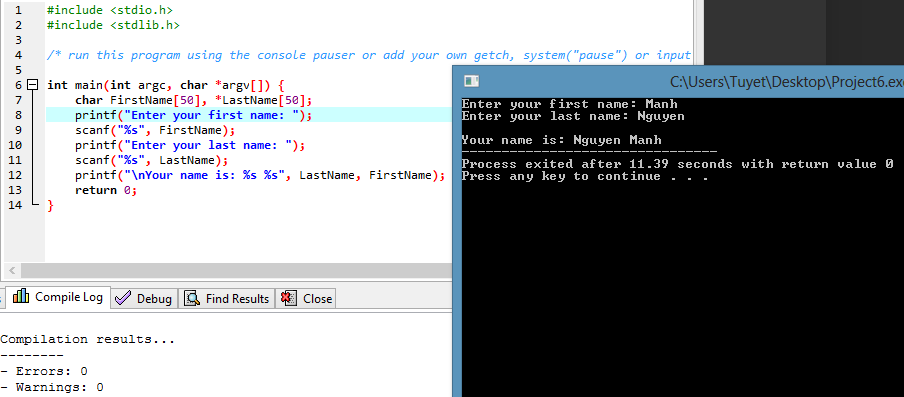The height and width of the screenshot is (397, 904).
Task: Place cursor on '#include <stdlib.h>' line
Action: [113, 25]
